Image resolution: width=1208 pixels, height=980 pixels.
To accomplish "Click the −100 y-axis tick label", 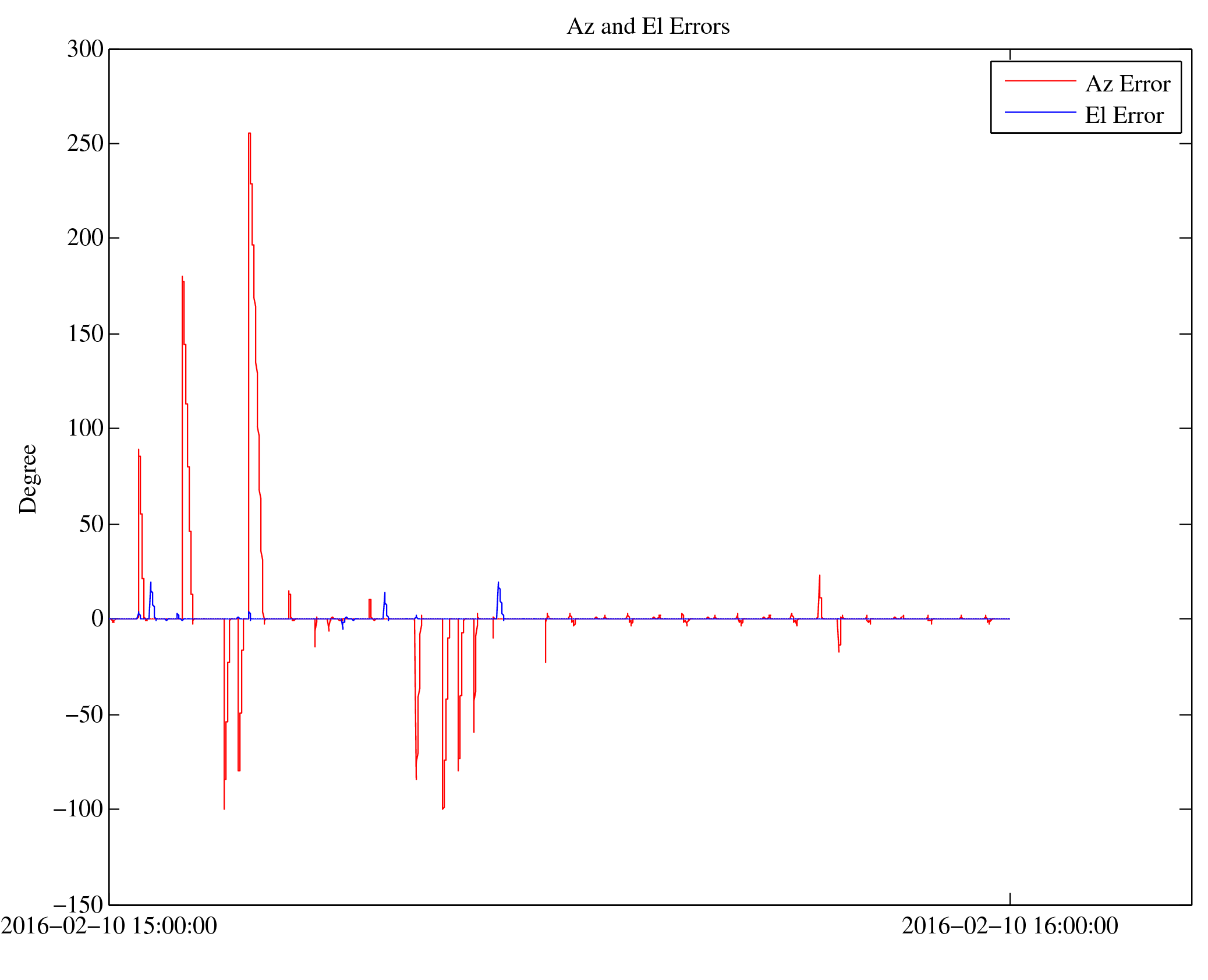I will pos(78,809).
